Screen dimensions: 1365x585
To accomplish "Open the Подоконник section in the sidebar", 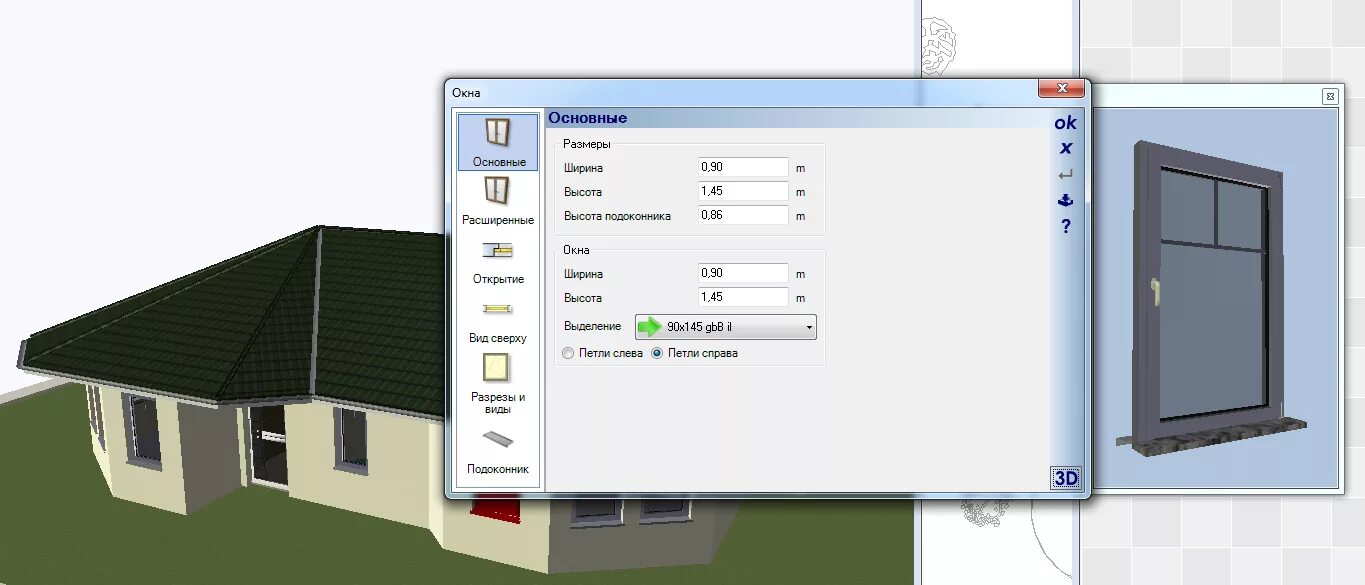I will tap(498, 451).
